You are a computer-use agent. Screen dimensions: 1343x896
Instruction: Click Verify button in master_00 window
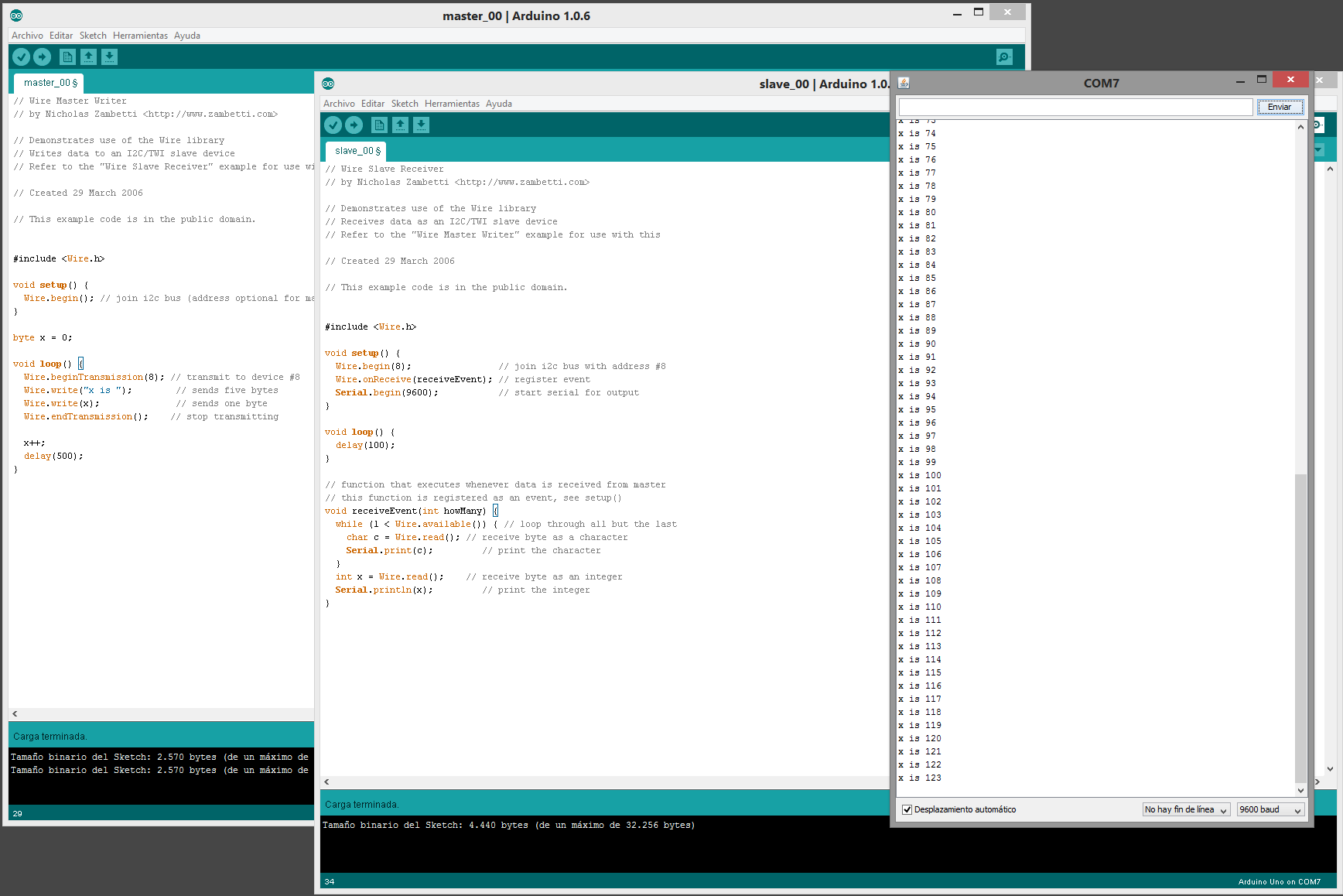[22, 56]
